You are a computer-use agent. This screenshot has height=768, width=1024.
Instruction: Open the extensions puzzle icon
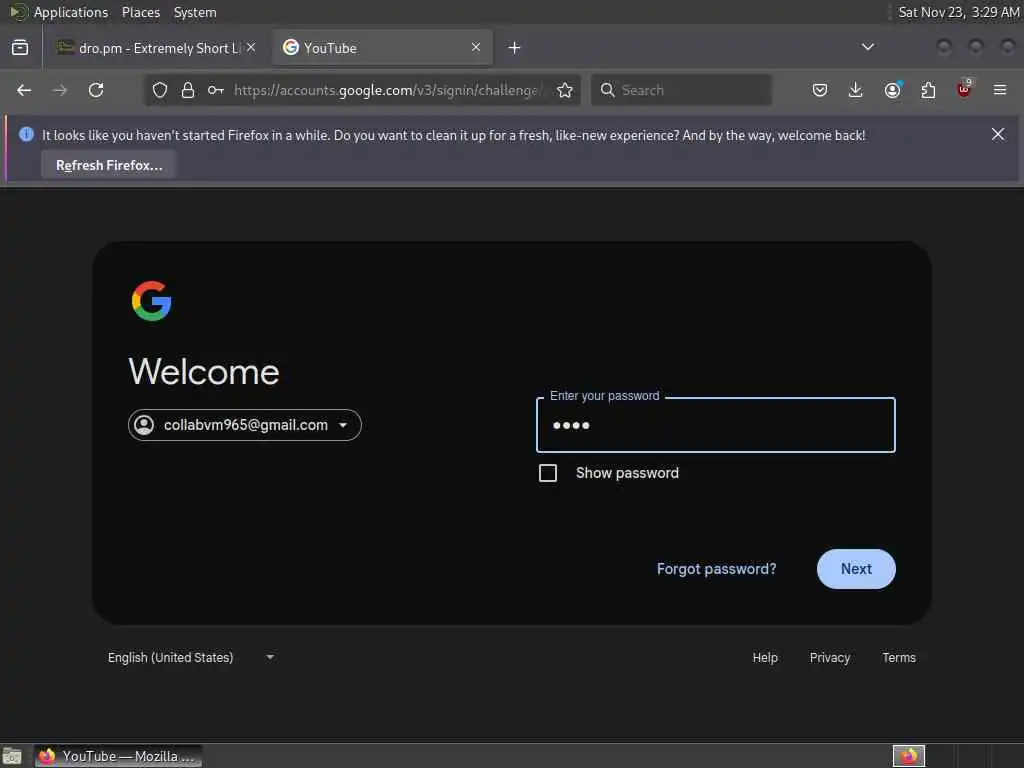click(x=928, y=90)
